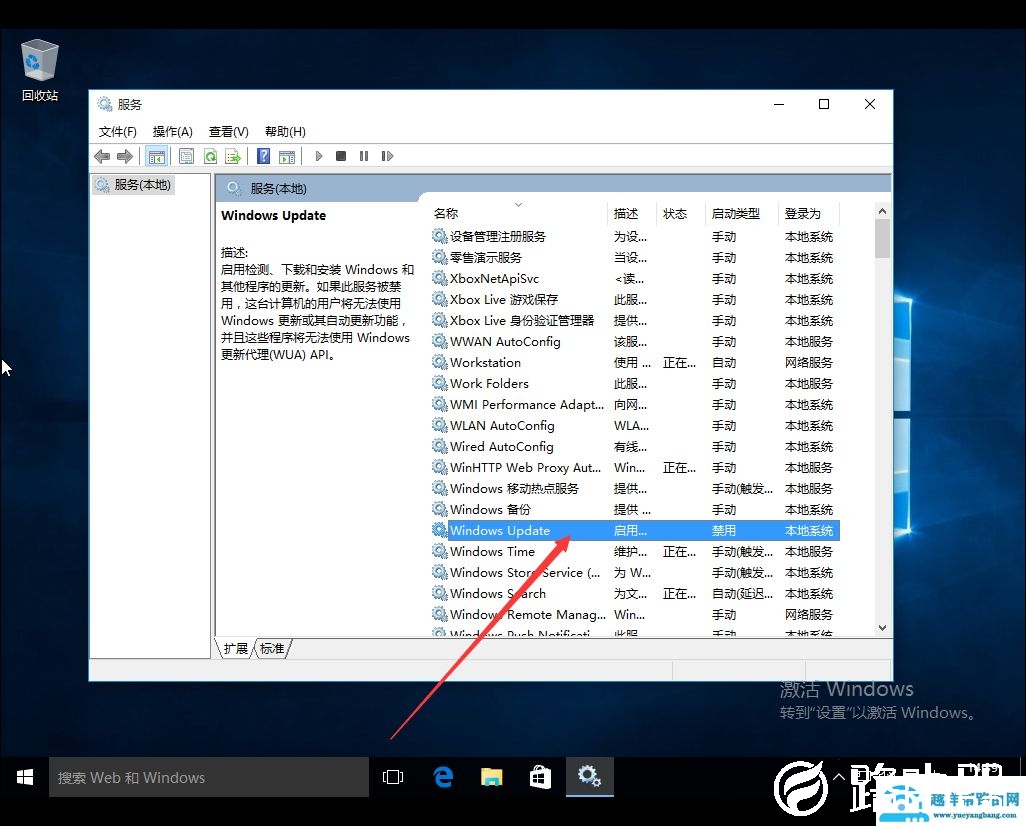Select the Services gear taskbar icon

tap(590, 777)
